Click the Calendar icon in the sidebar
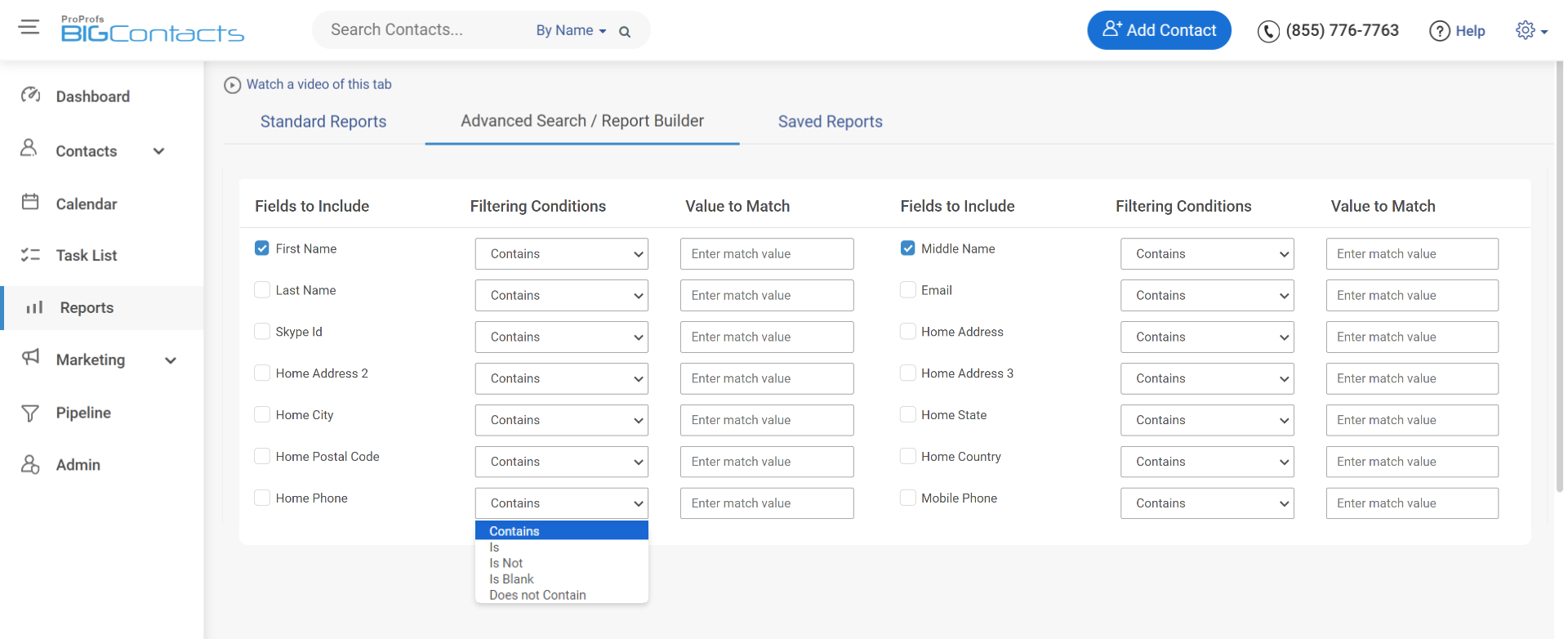This screenshot has height=639, width=1568. [x=30, y=202]
